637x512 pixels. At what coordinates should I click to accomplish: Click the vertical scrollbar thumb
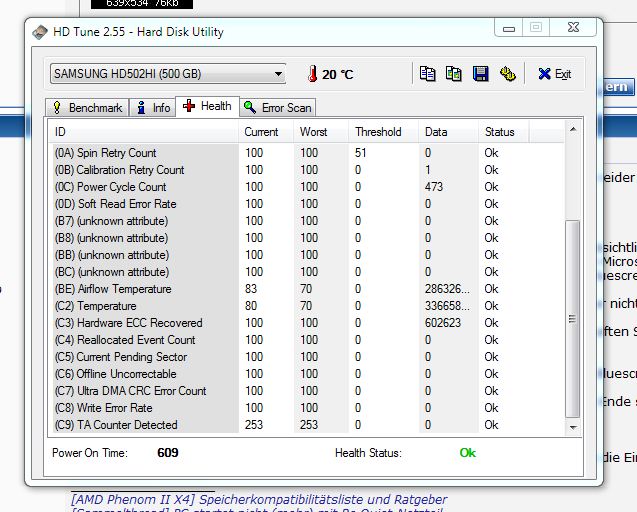pos(572,319)
